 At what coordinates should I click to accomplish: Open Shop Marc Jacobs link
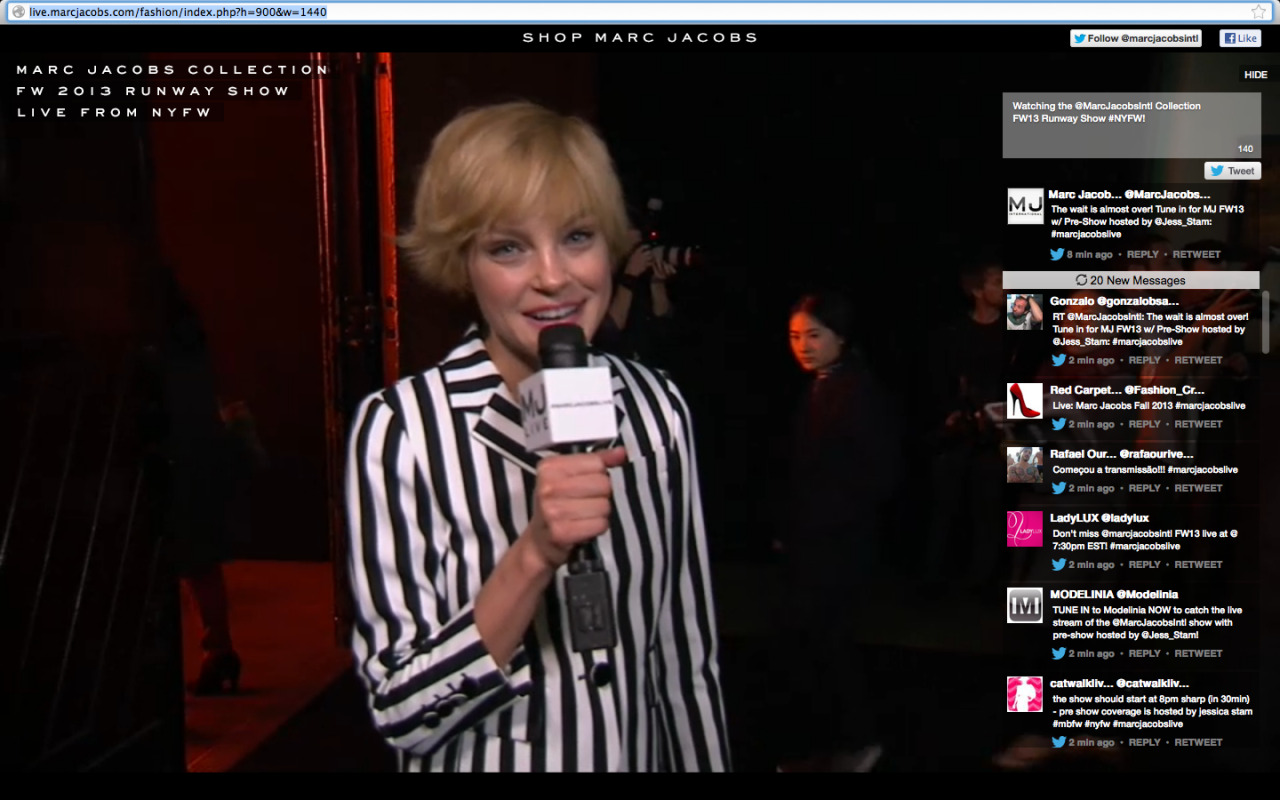tap(640, 38)
